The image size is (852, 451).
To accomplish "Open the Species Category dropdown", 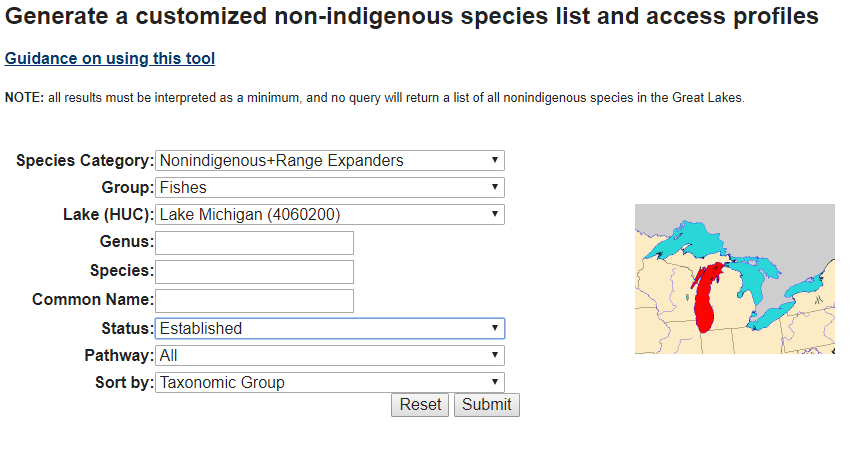I will coord(330,160).
